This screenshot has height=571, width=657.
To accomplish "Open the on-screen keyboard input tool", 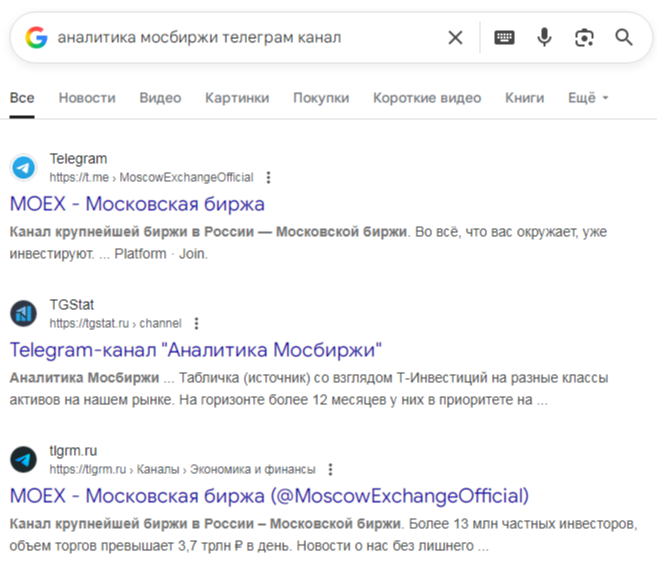I will tap(504, 37).
